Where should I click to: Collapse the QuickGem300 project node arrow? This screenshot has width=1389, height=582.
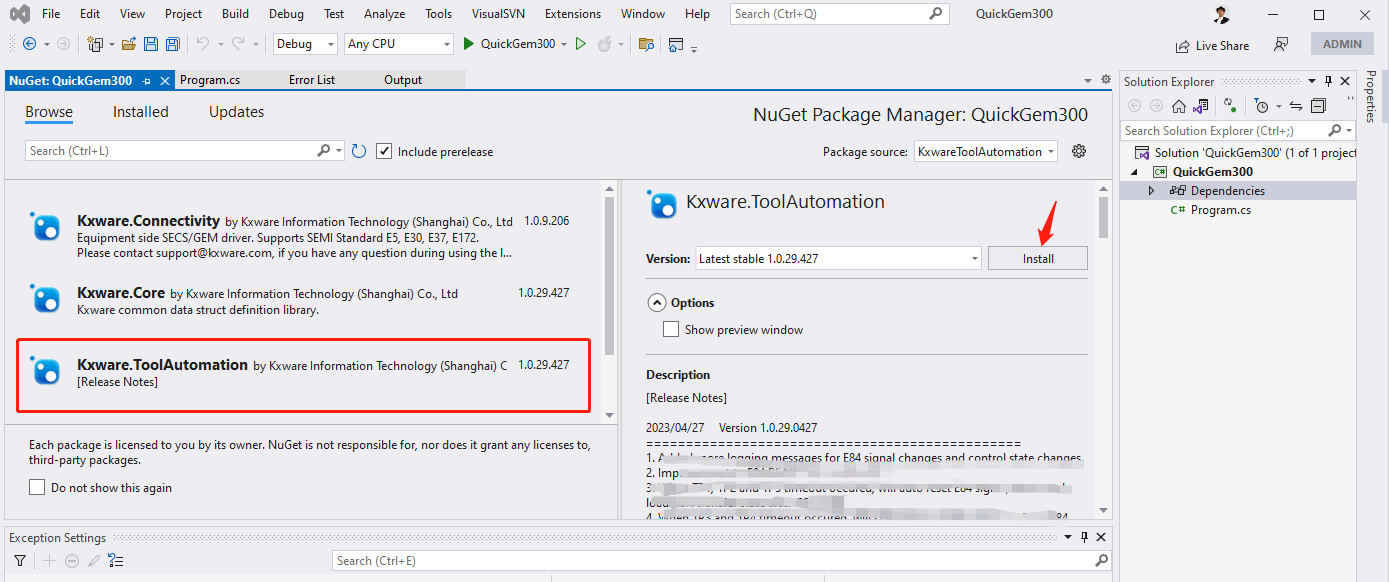point(1133,172)
